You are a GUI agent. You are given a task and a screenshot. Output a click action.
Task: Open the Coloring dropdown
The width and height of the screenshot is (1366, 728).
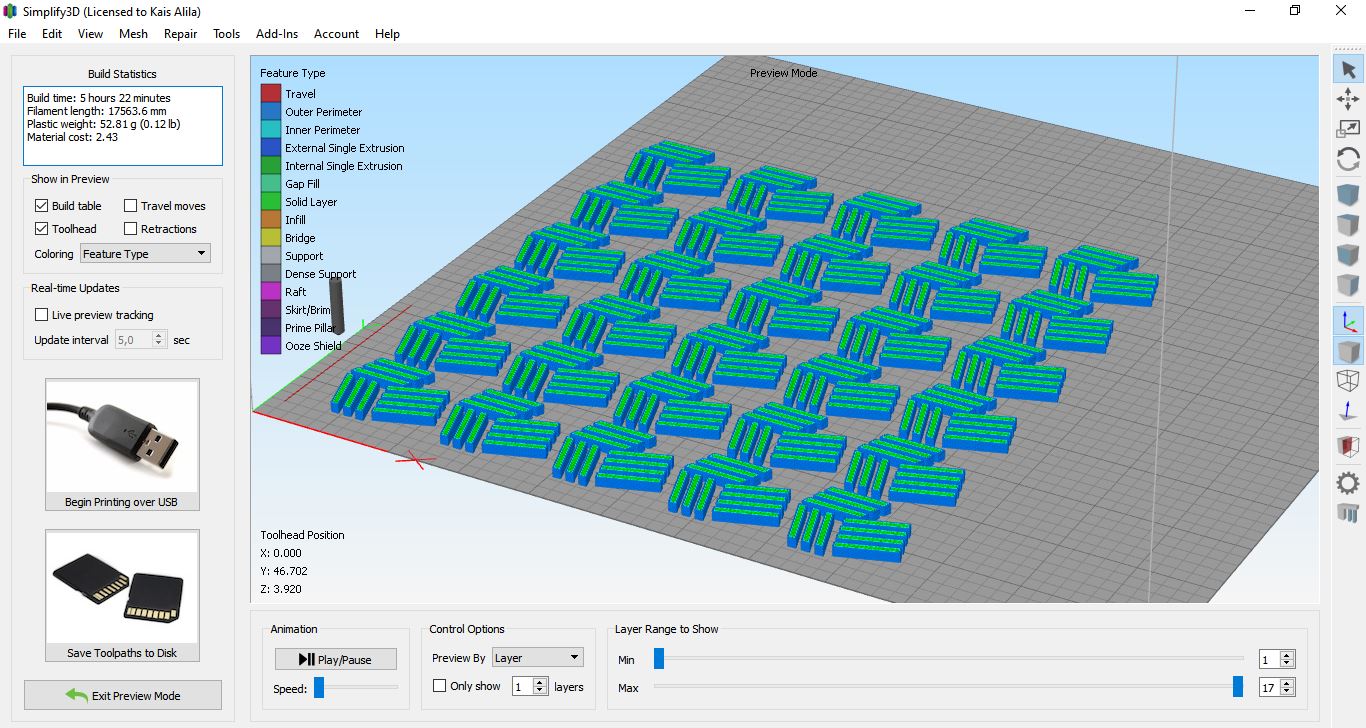(x=146, y=254)
